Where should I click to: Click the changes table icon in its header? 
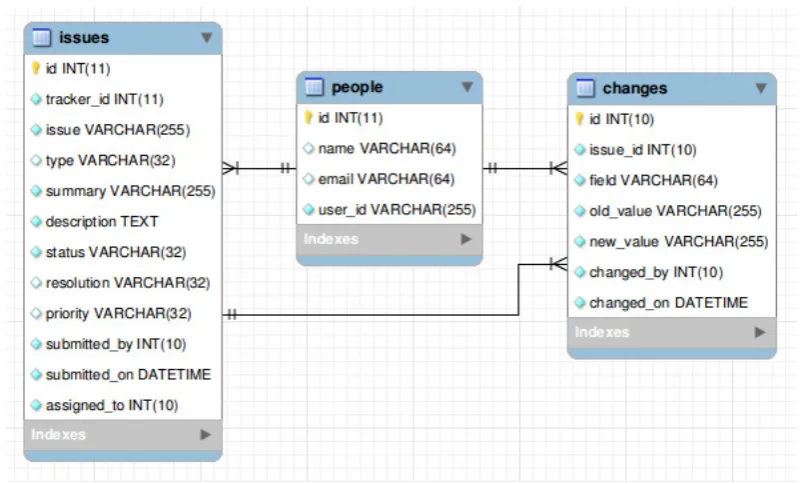coord(585,88)
